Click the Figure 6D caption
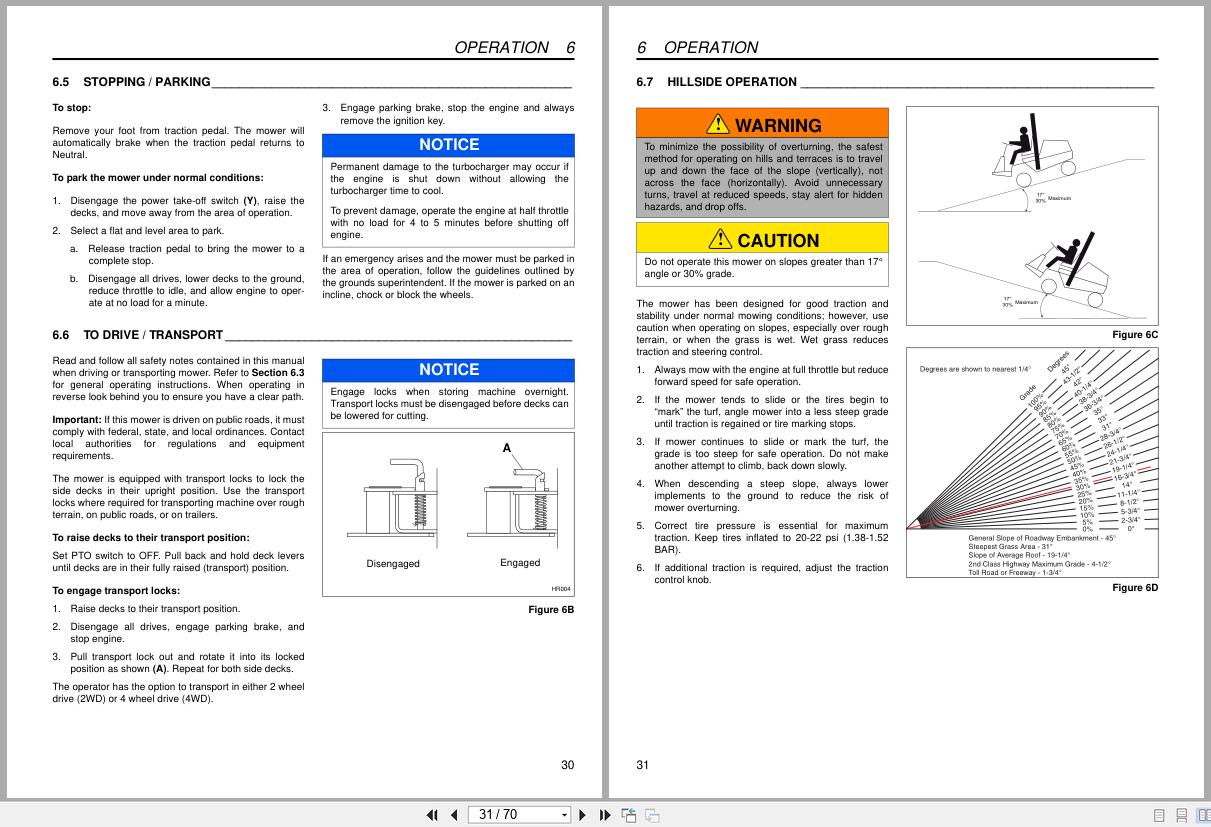1211x827 pixels. point(1135,587)
